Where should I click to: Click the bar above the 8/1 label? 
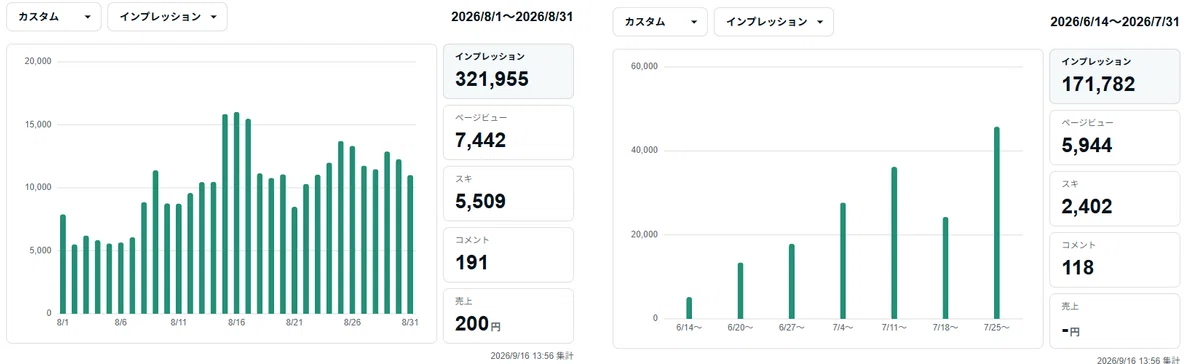[63, 264]
